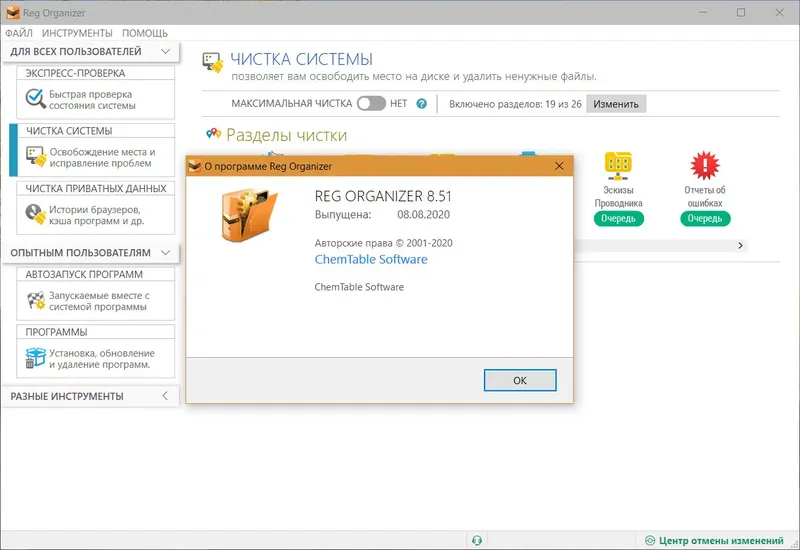This screenshot has width=800, height=550.
Task: Click the Explorer thumbnails folder icon
Action: tap(618, 166)
